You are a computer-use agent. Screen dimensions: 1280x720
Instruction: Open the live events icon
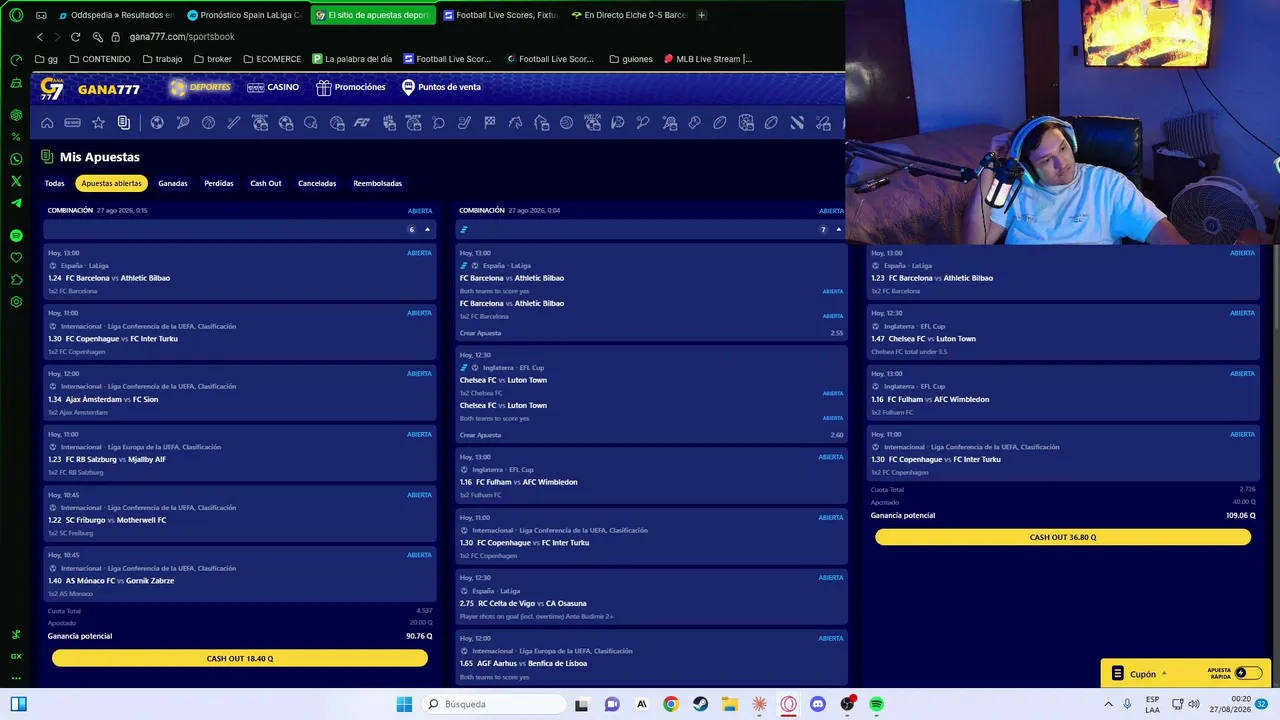(72, 123)
